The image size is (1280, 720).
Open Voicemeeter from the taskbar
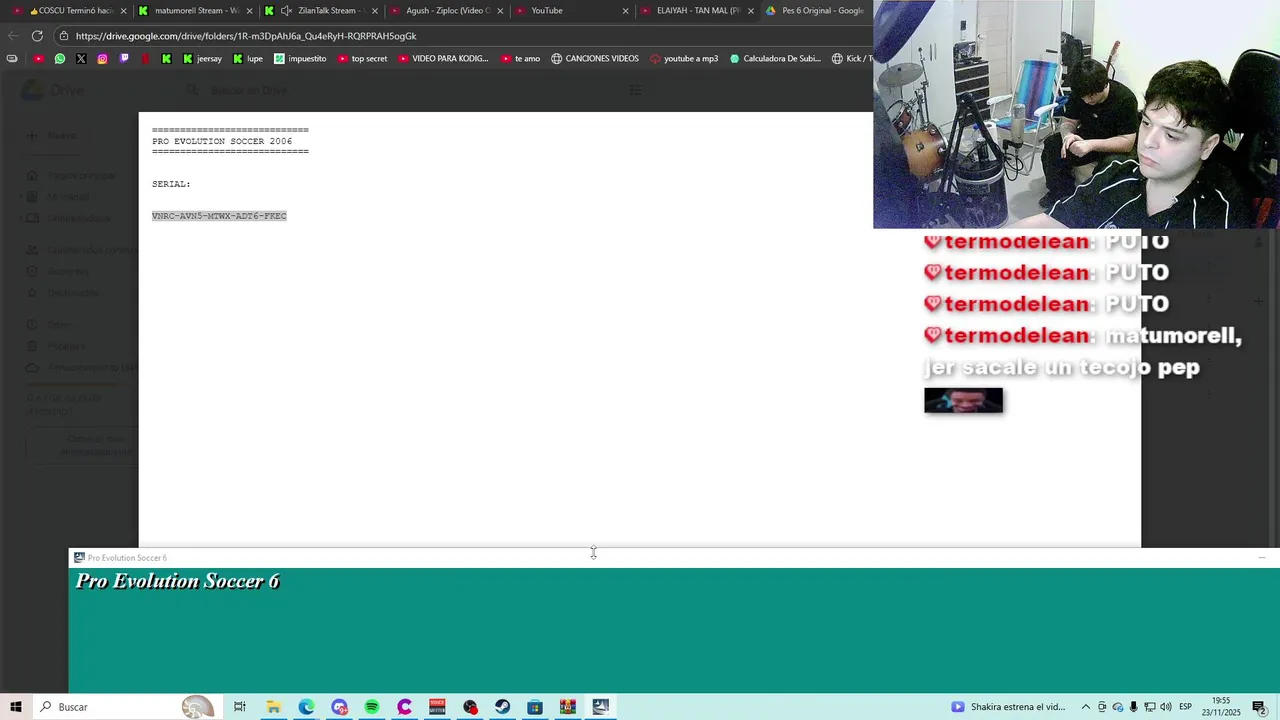(x=437, y=707)
